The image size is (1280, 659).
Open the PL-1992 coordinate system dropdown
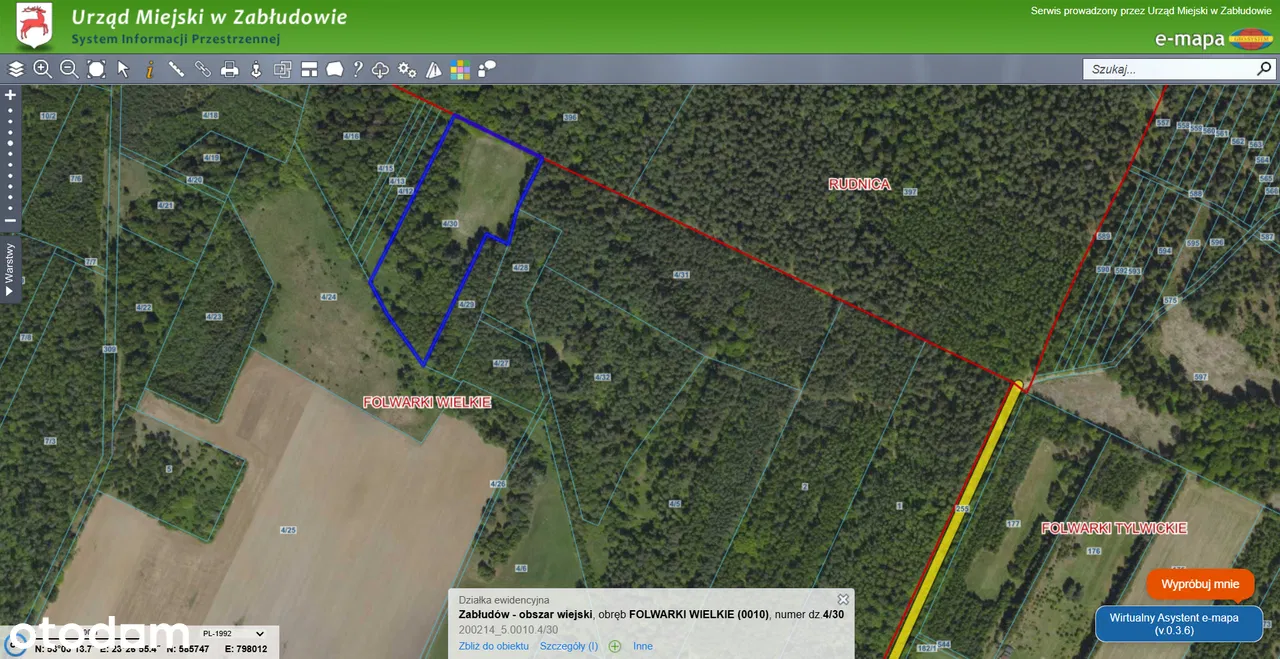click(x=233, y=633)
